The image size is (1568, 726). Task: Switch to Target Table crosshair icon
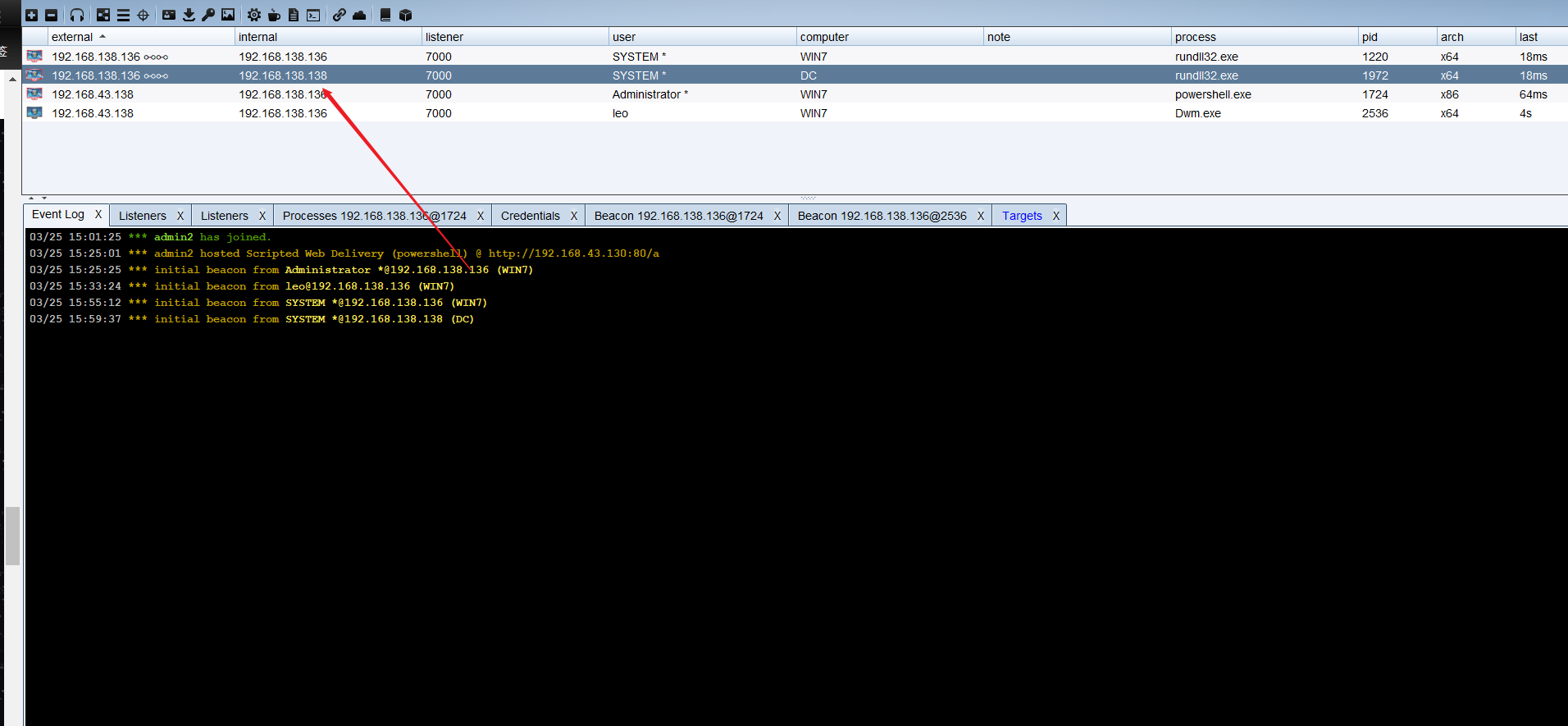coord(143,15)
